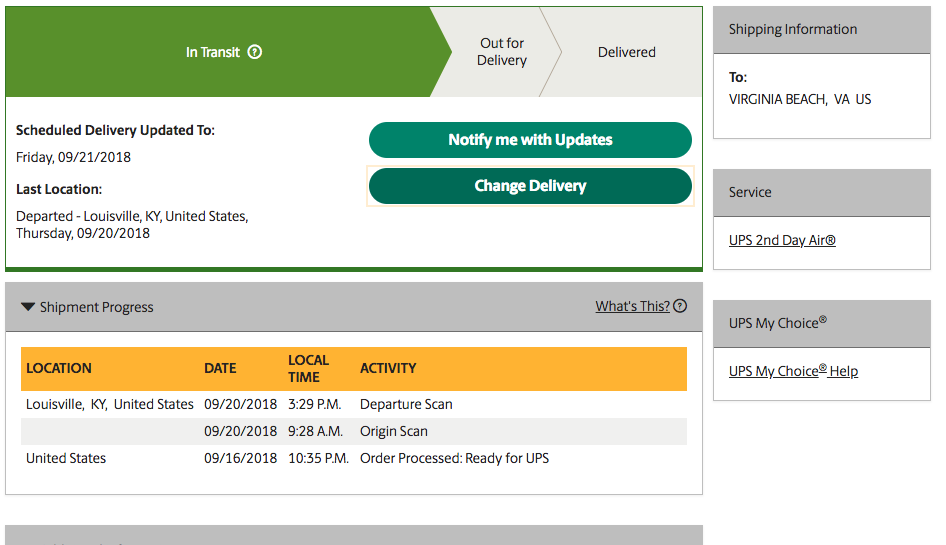946x545 pixels.
Task: Click the LOCAL TIME column header
Action: [x=308, y=368]
